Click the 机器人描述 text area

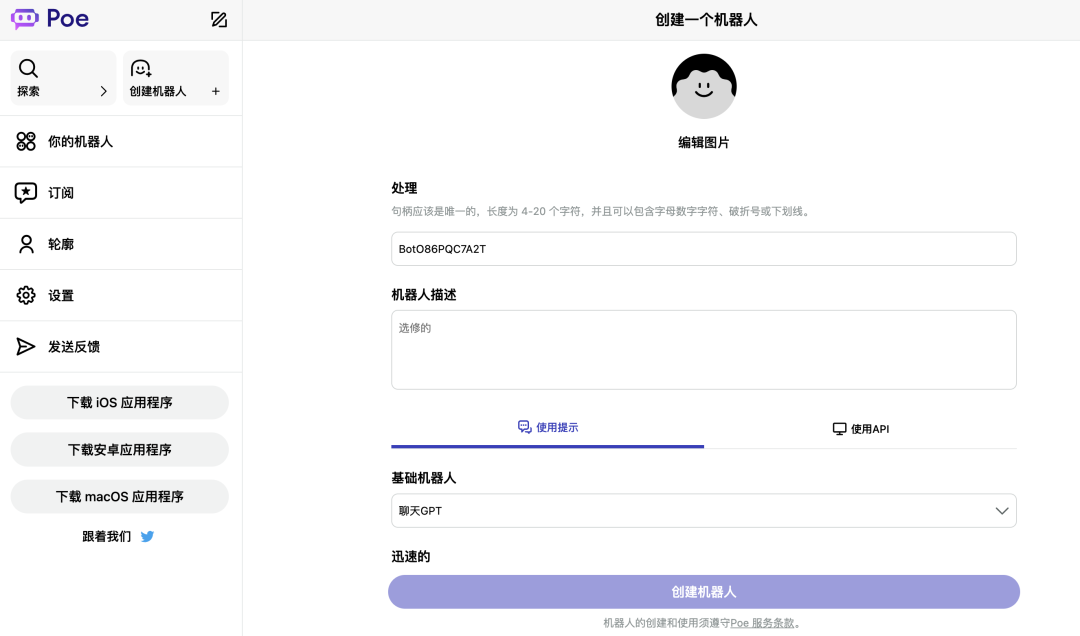(x=704, y=350)
